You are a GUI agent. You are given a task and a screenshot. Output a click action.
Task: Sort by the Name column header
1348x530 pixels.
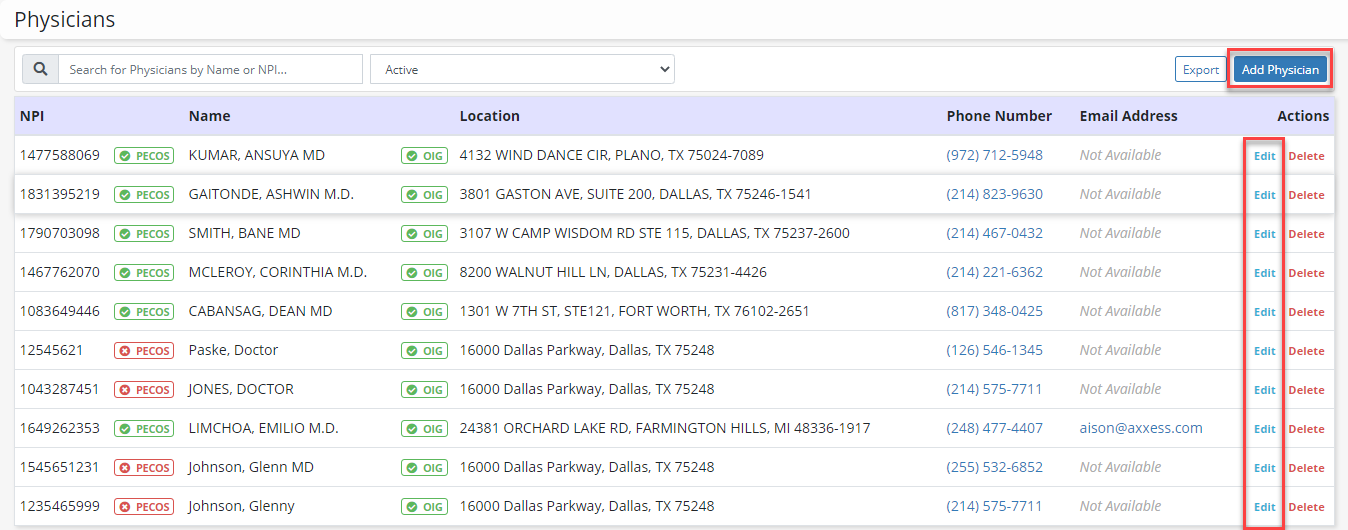(209, 116)
